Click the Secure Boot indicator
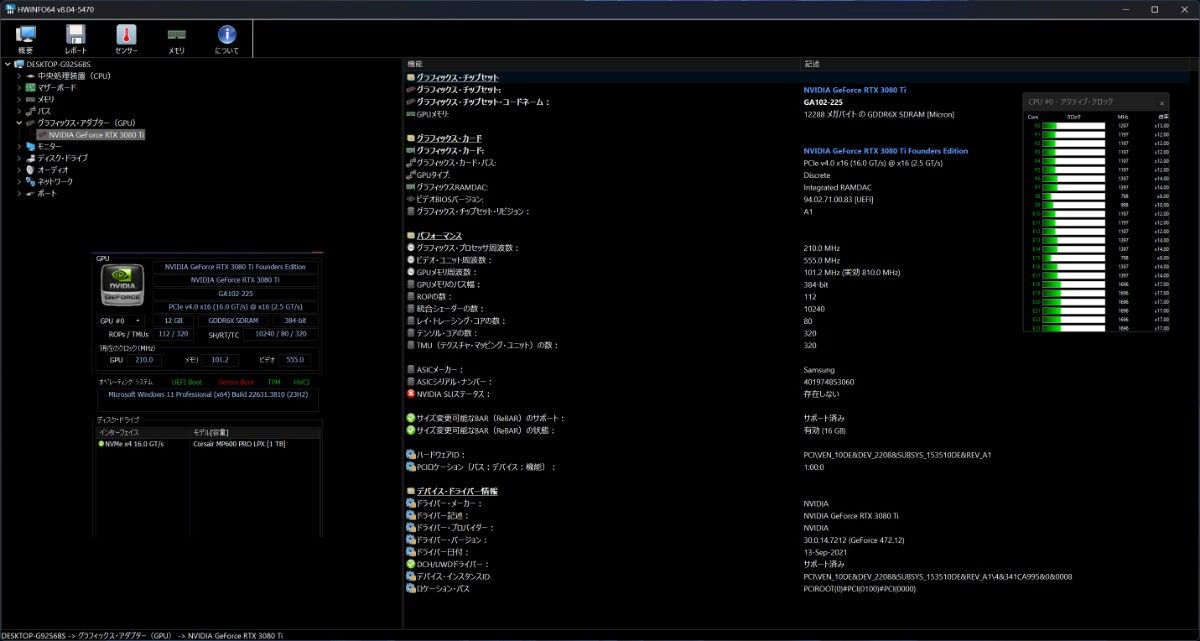This screenshot has height=641, width=1200. pos(235,382)
